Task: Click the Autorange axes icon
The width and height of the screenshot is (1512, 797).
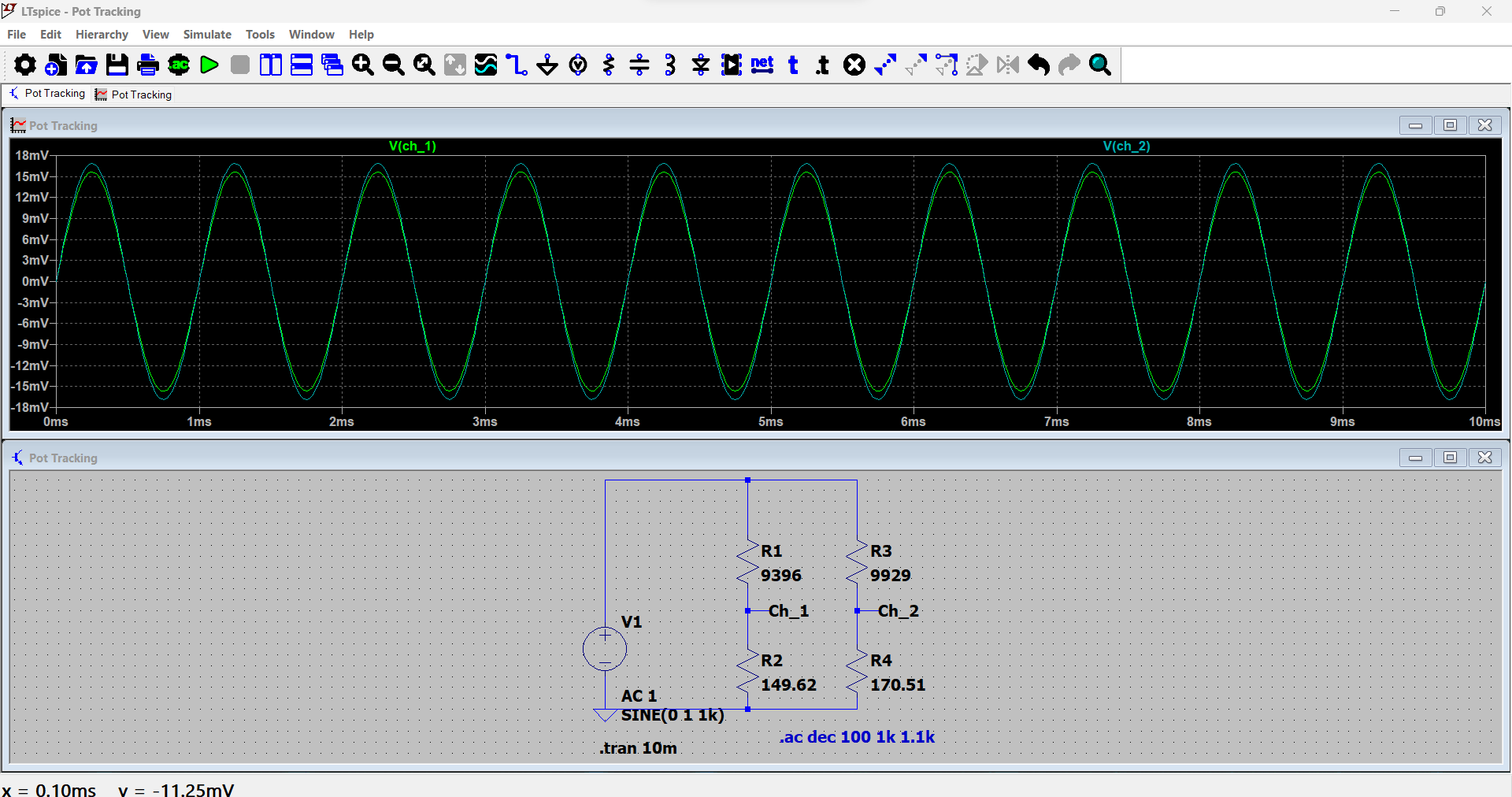Action: (455, 65)
